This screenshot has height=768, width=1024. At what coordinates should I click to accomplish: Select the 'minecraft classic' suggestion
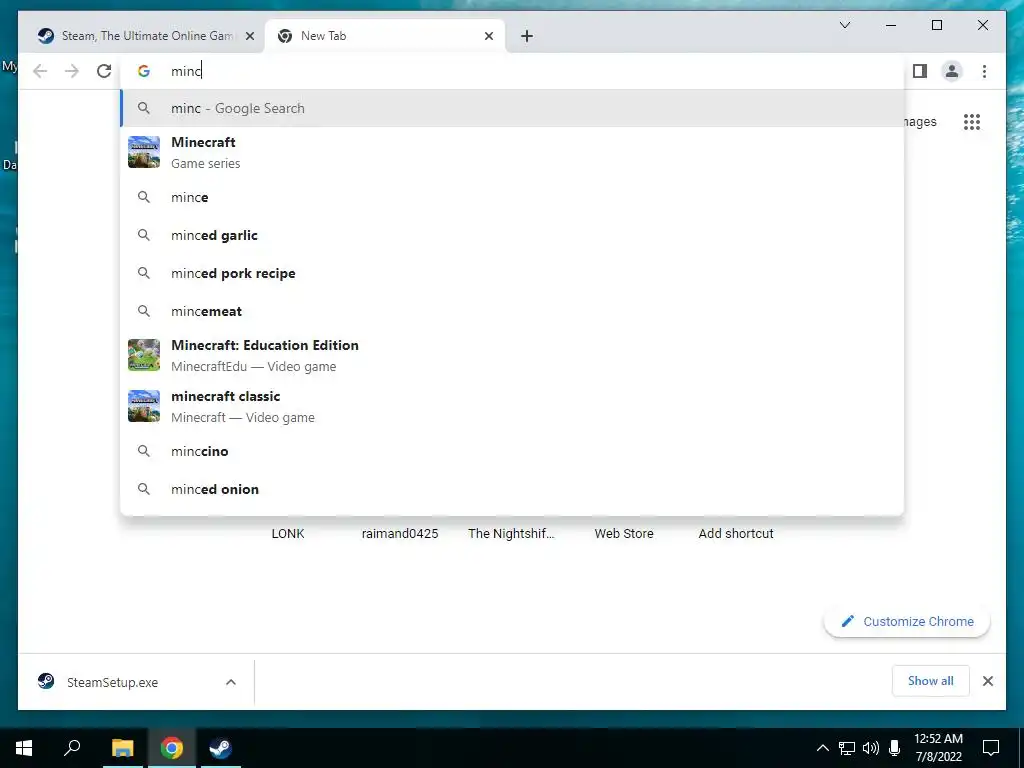tap(512, 406)
